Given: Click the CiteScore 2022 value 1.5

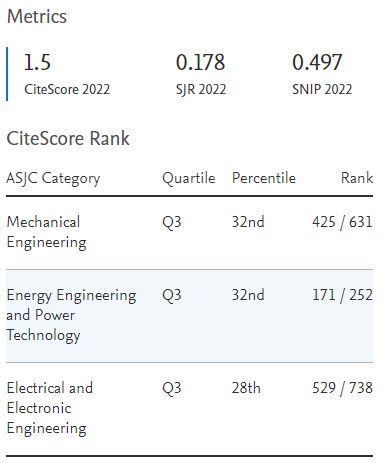Looking at the screenshot, I should (x=37, y=62).
